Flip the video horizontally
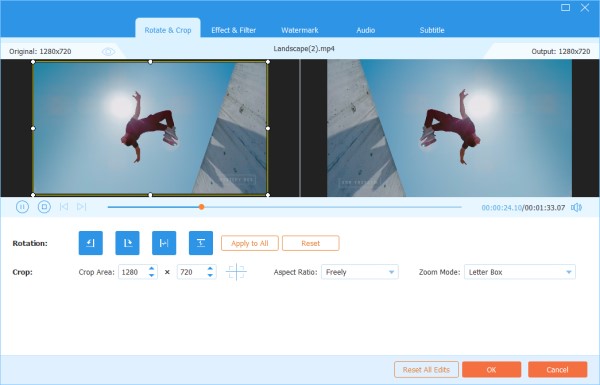This screenshot has width=600, height=385. click(x=164, y=243)
